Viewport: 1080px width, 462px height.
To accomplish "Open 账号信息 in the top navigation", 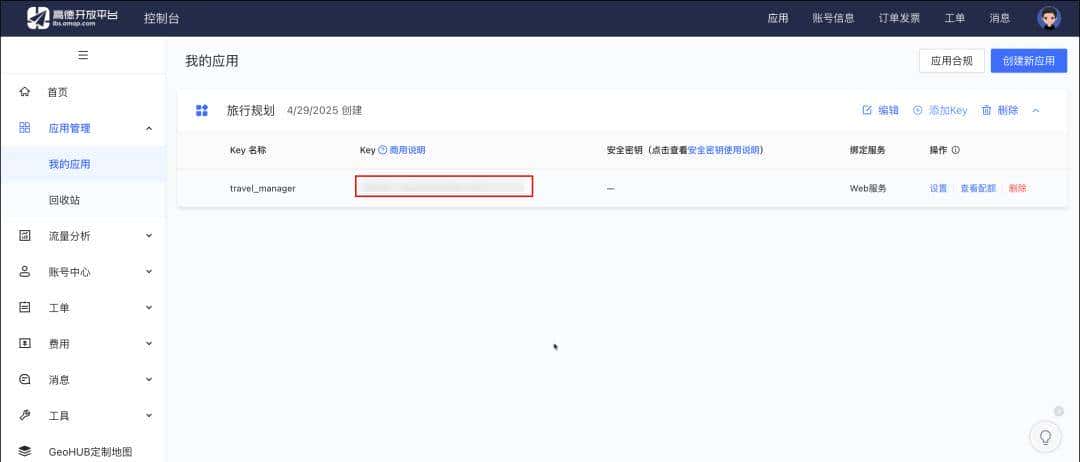I will pyautogui.click(x=833, y=19).
